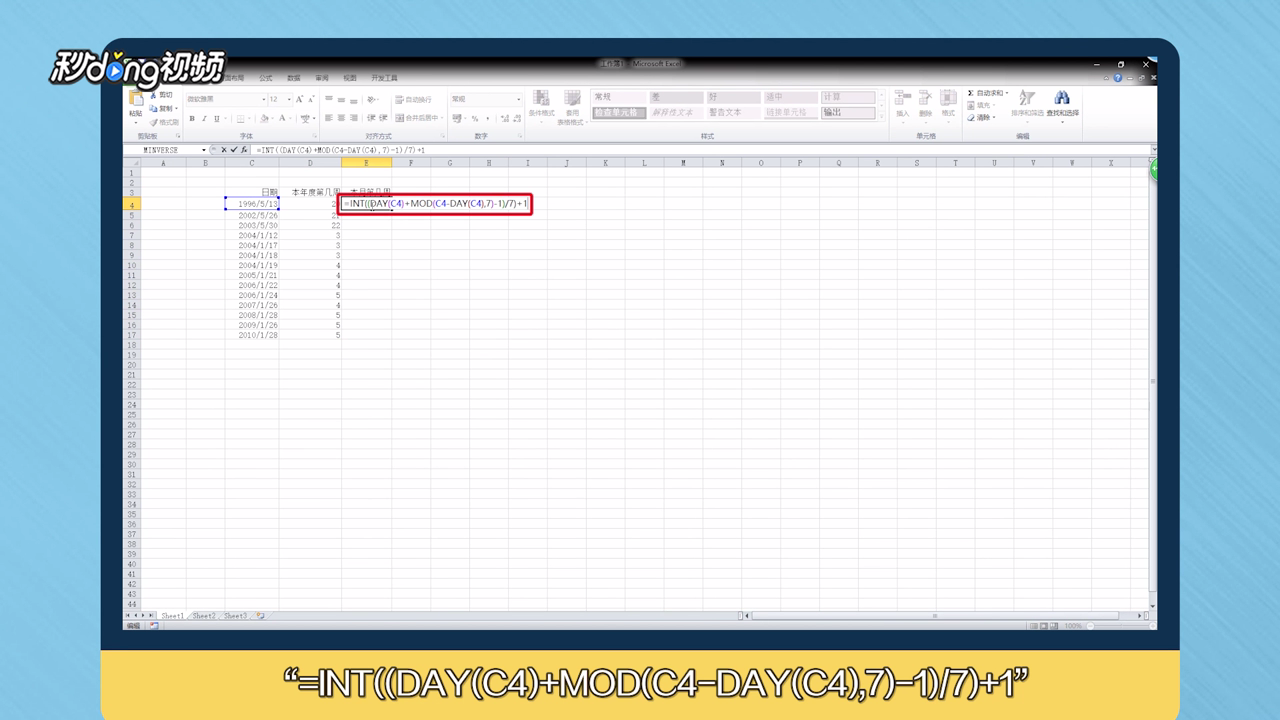Toggle bold formatting
The height and width of the screenshot is (720, 1280).
pos(192,118)
